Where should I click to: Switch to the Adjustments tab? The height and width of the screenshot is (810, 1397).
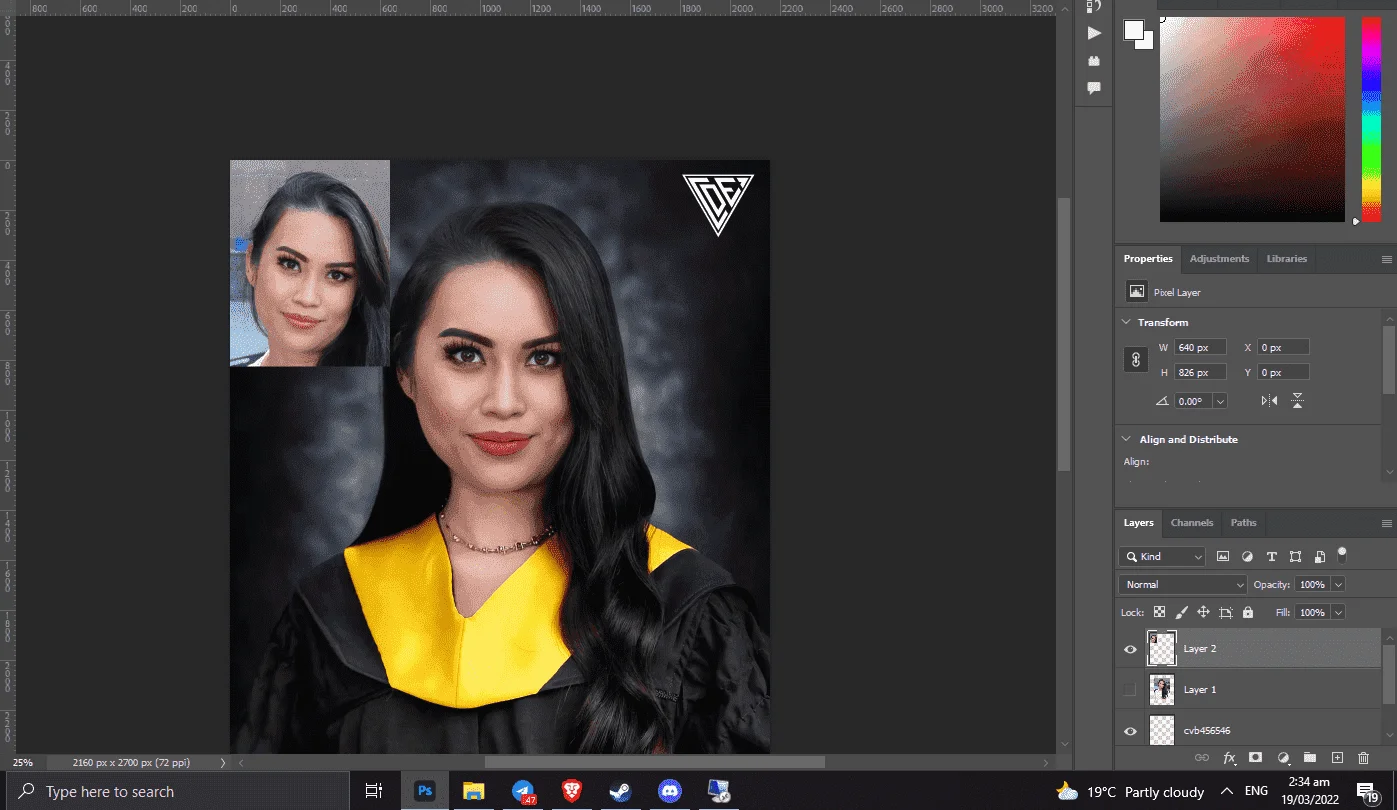pyautogui.click(x=1219, y=259)
